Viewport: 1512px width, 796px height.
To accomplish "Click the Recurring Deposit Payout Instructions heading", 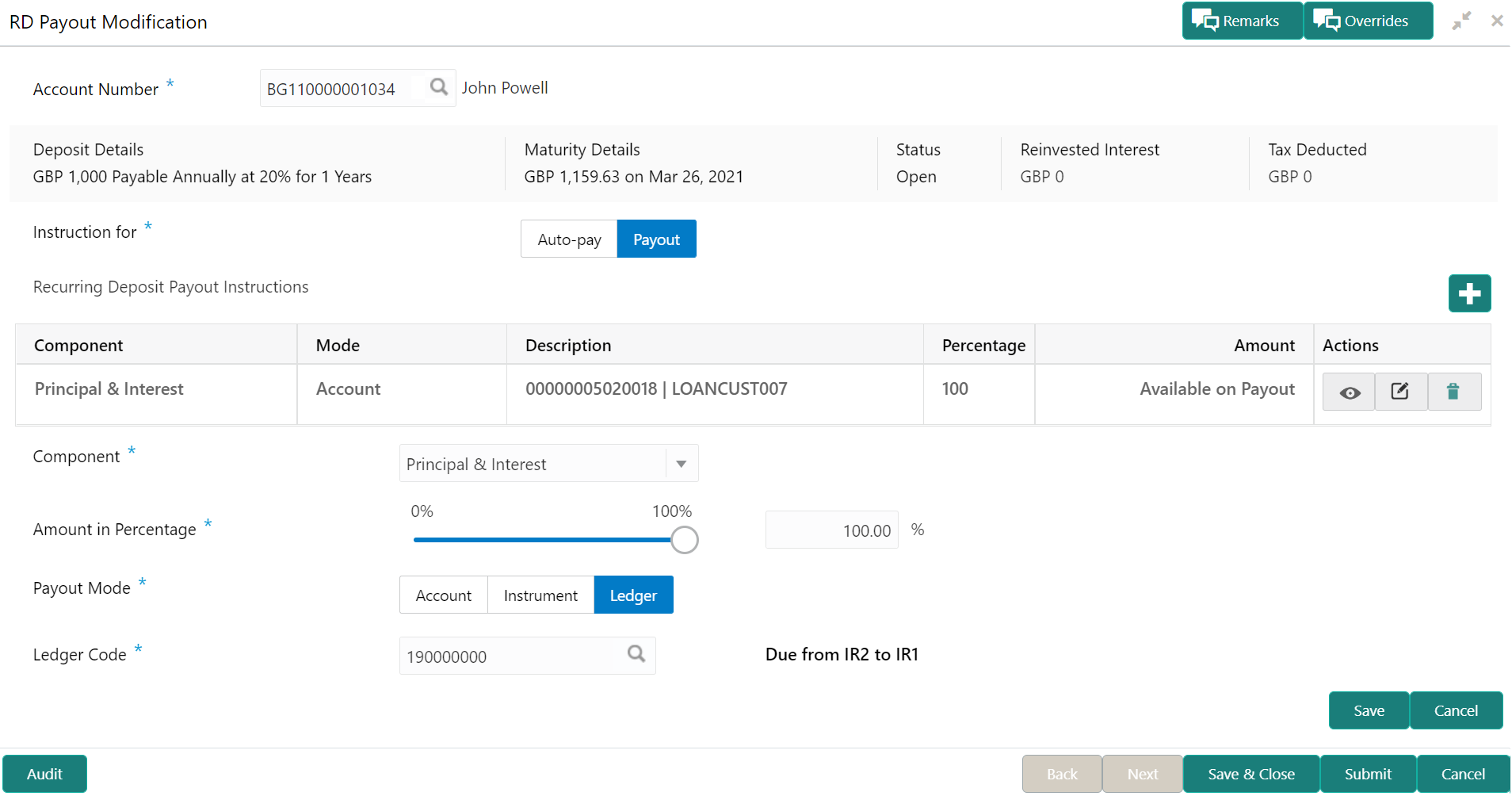I will (170, 287).
